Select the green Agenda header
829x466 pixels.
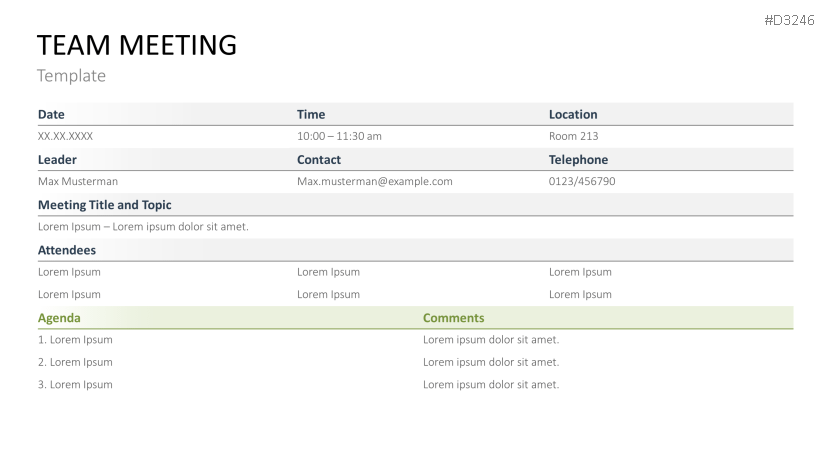(x=59, y=317)
